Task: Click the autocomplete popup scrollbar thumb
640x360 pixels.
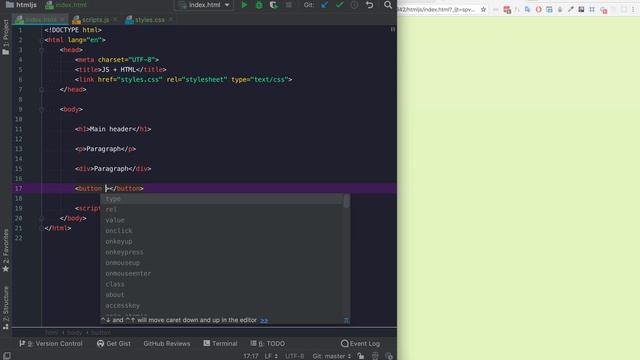Action: coord(347,201)
